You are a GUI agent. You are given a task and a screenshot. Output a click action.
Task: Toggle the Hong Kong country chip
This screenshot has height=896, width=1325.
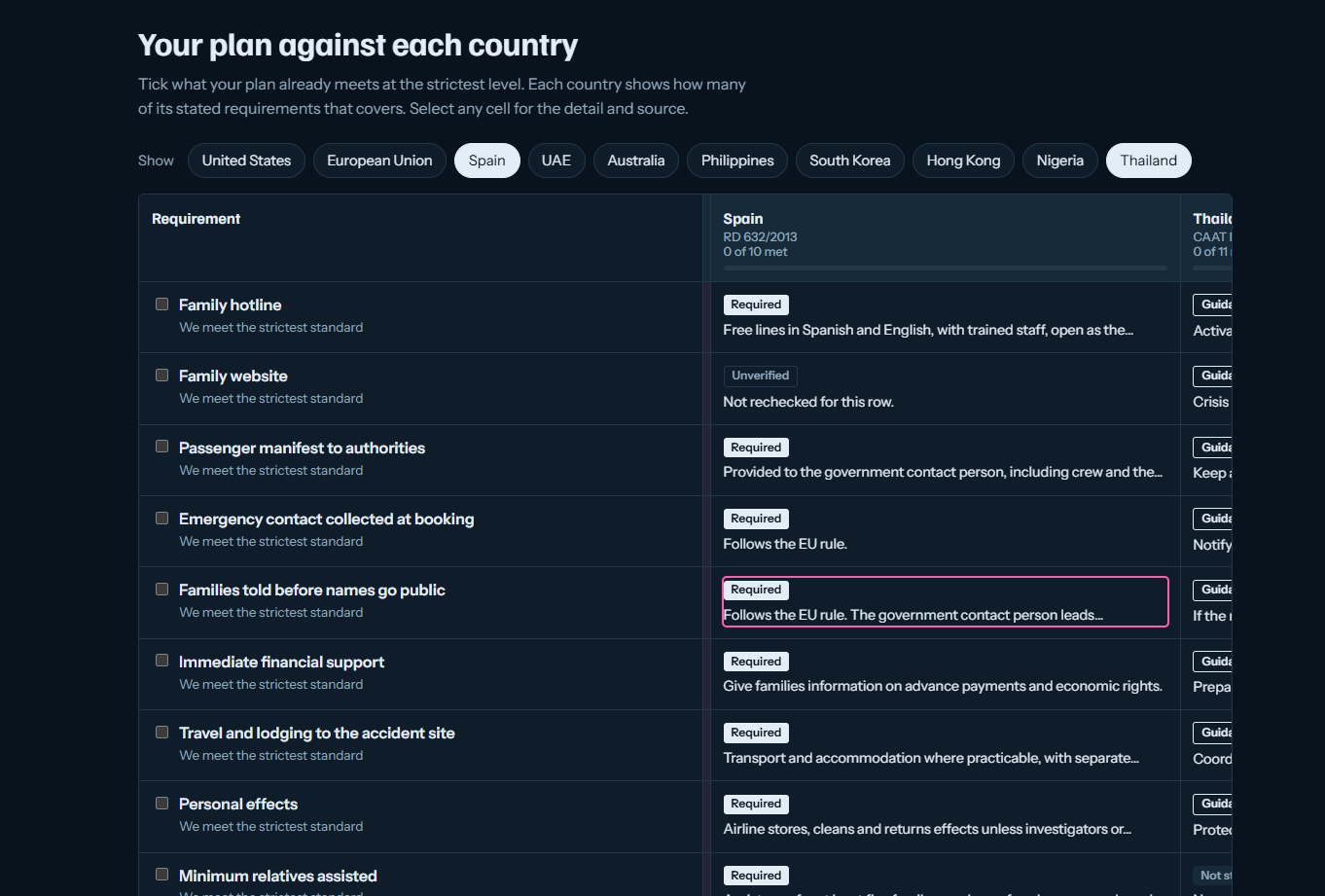pos(963,161)
